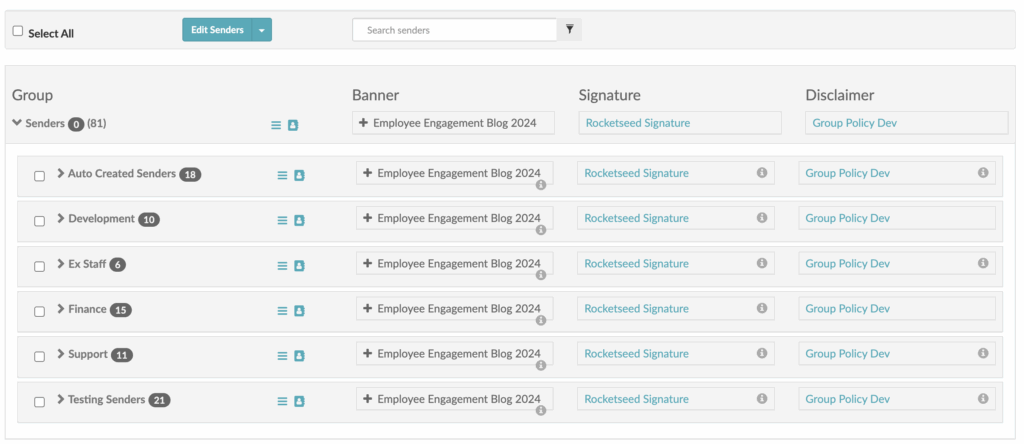Open Group Policy Dev link in Development row
The image size is (1024, 444).
pos(847,218)
